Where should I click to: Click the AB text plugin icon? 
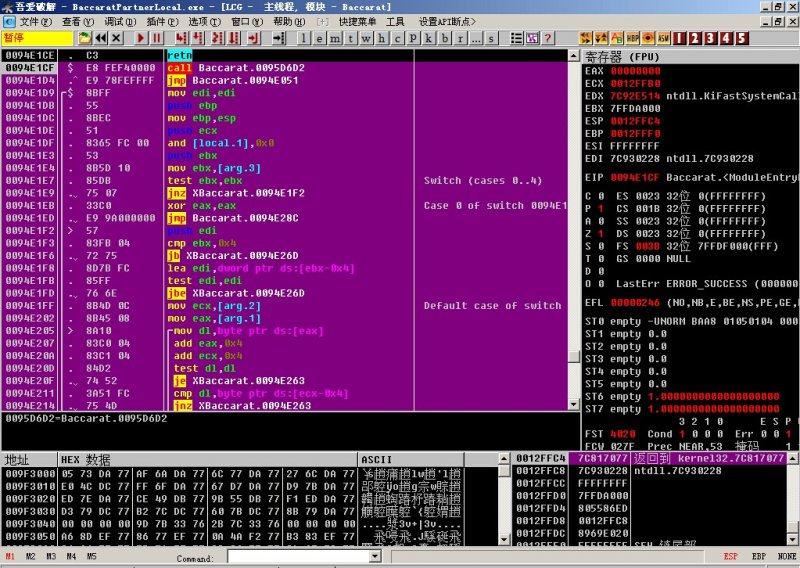pos(617,38)
